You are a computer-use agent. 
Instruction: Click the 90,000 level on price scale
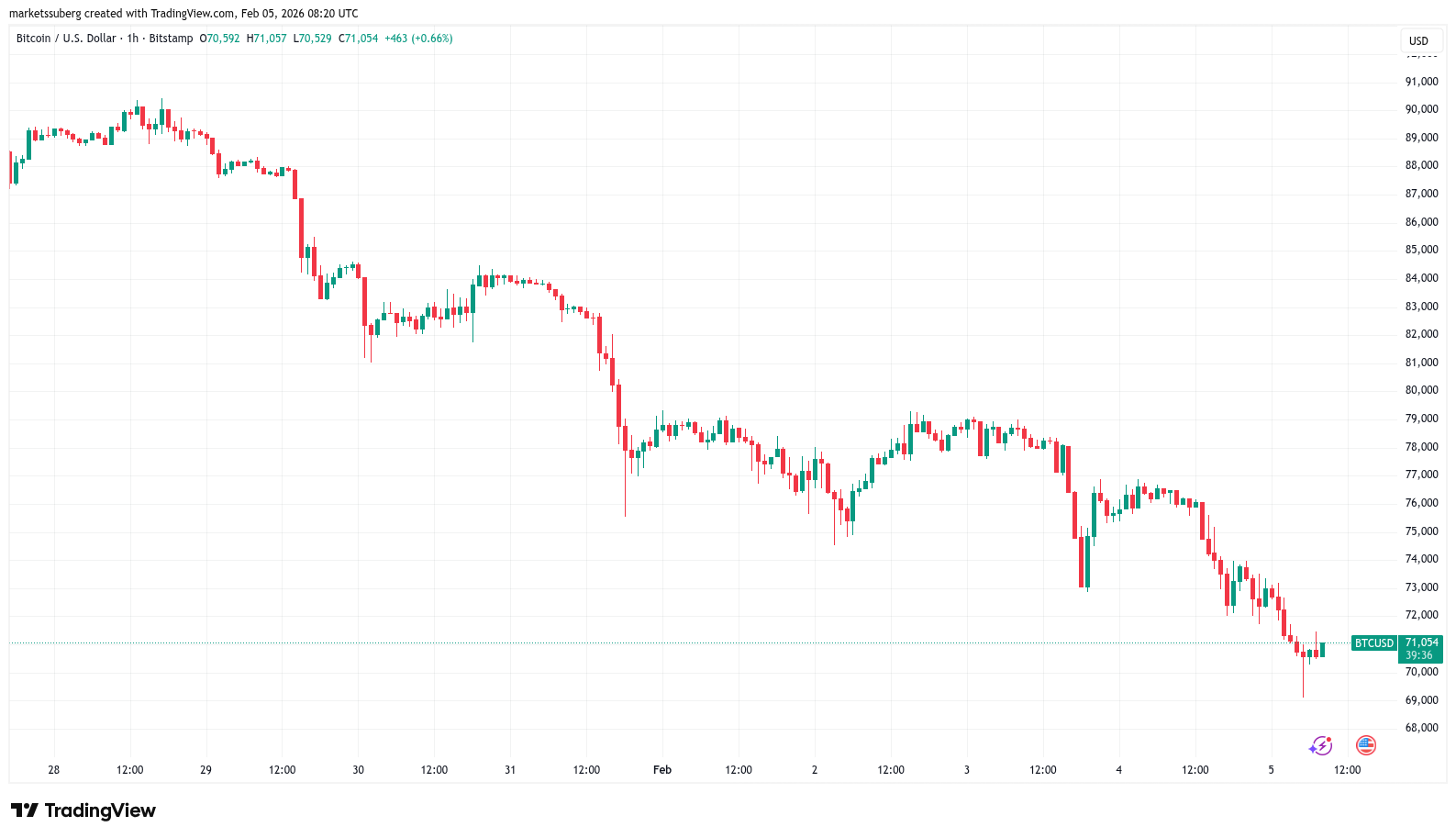[1421, 109]
